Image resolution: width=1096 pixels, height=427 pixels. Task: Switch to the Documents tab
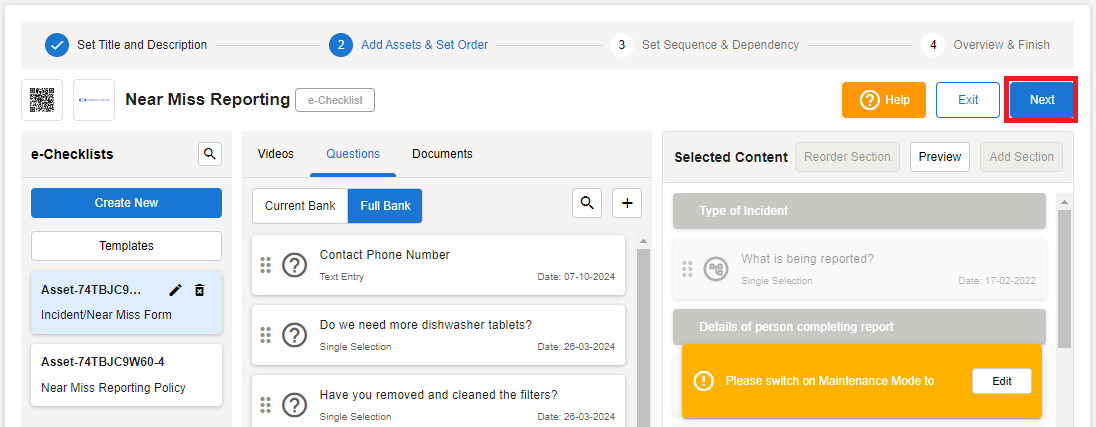pos(442,154)
